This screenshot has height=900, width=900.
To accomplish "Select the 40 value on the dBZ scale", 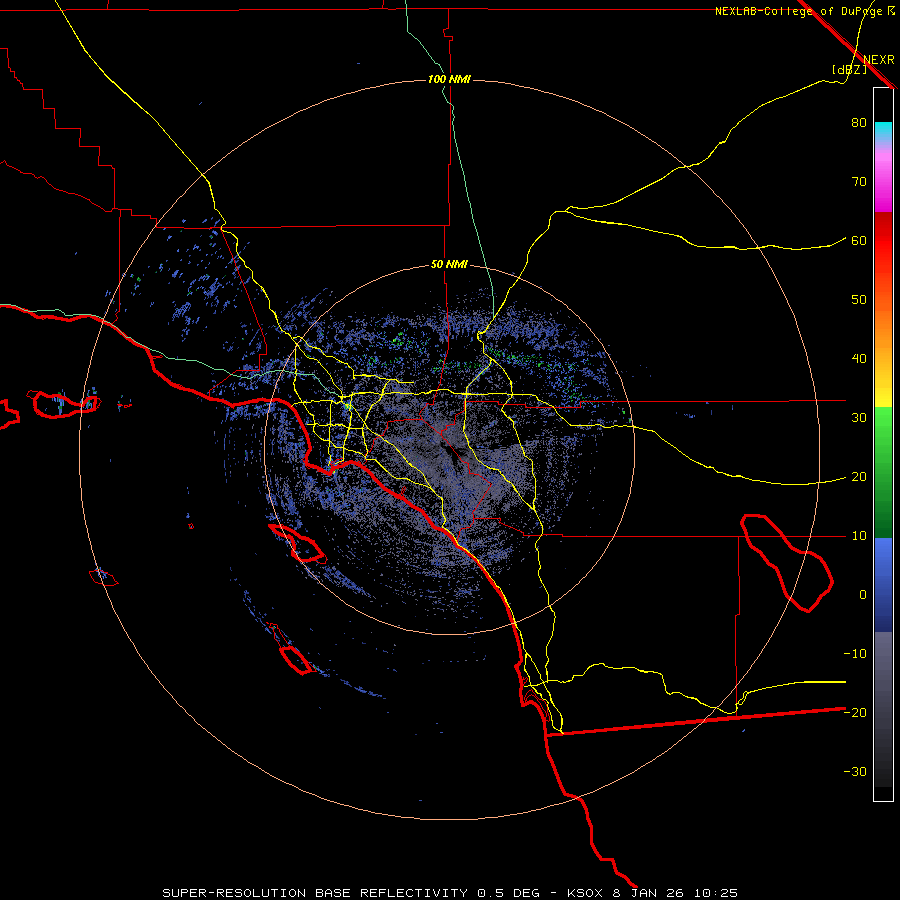I will tap(859, 359).
